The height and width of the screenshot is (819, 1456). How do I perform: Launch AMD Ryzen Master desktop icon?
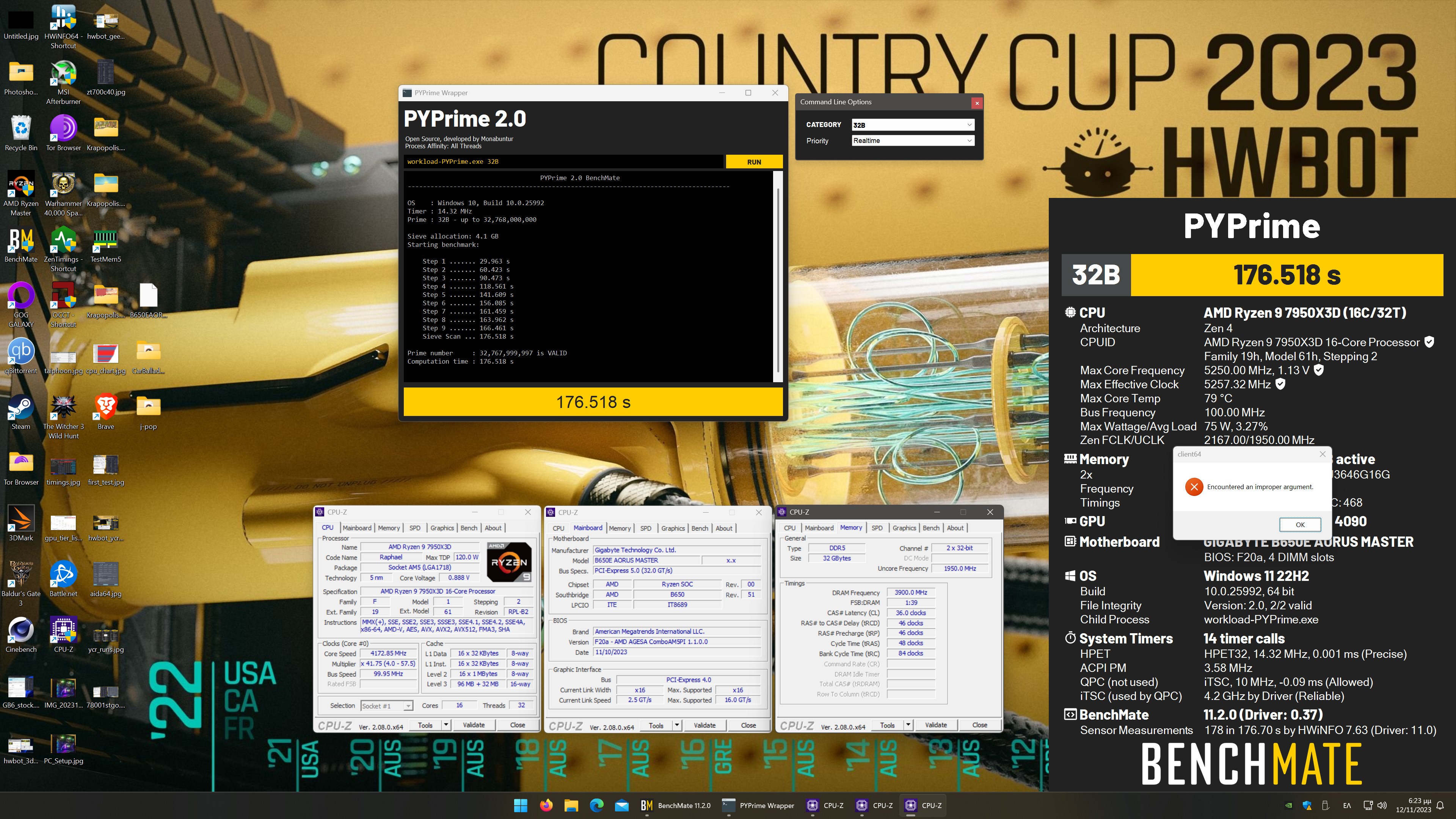tap(21, 194)
